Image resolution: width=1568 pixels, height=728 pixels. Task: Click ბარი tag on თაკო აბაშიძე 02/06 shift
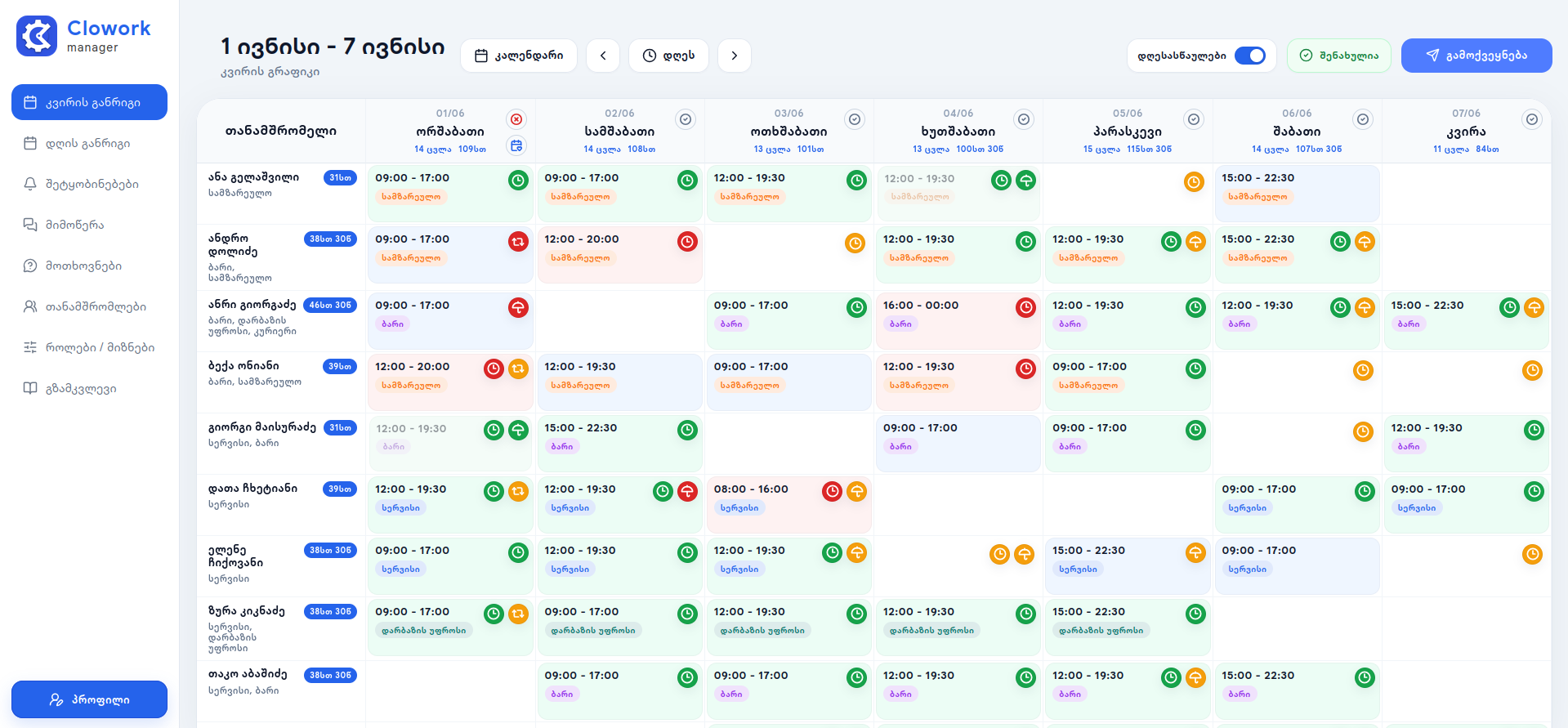click(x=561, y=695)
